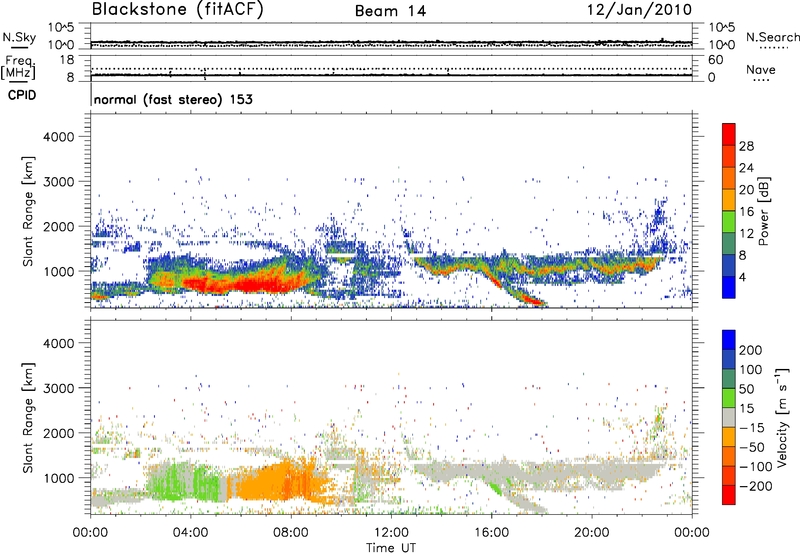Click the 08:00 time tick label
This screenshot has width=800, height=554.
pos(291,533)
